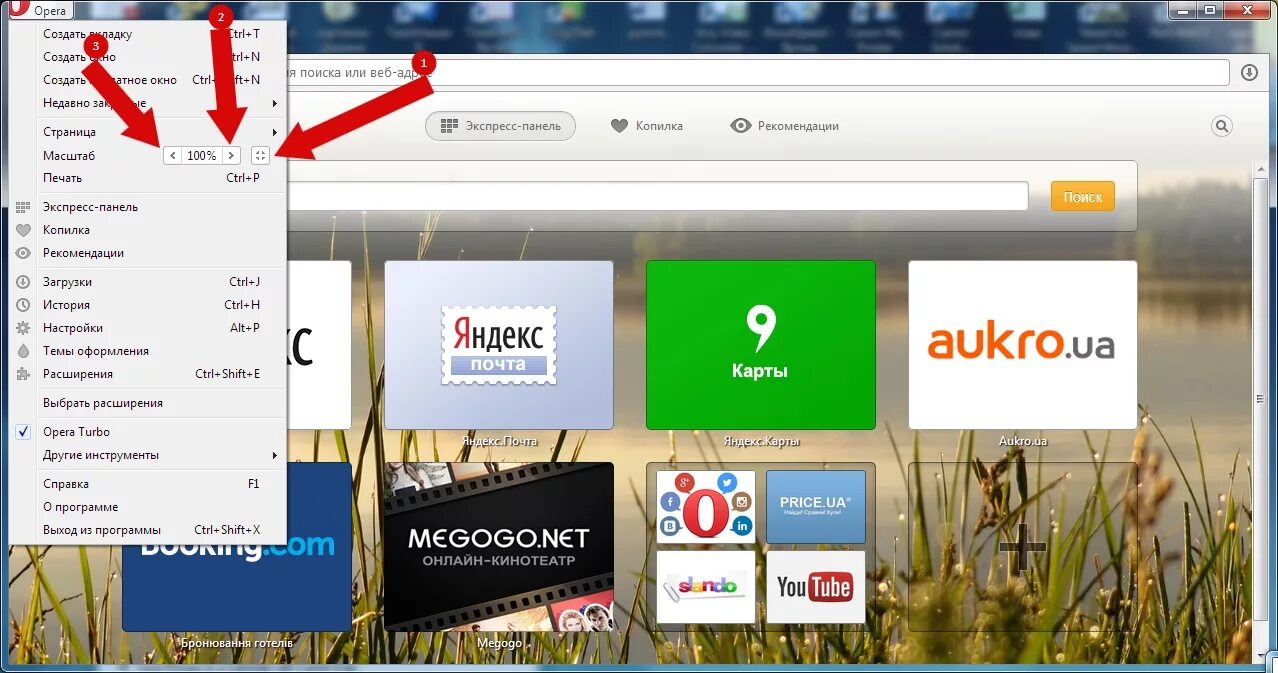Toggle the Opera Turbo checkmark
Viewport: 1278px width, 673px height.
pos(23,432)
